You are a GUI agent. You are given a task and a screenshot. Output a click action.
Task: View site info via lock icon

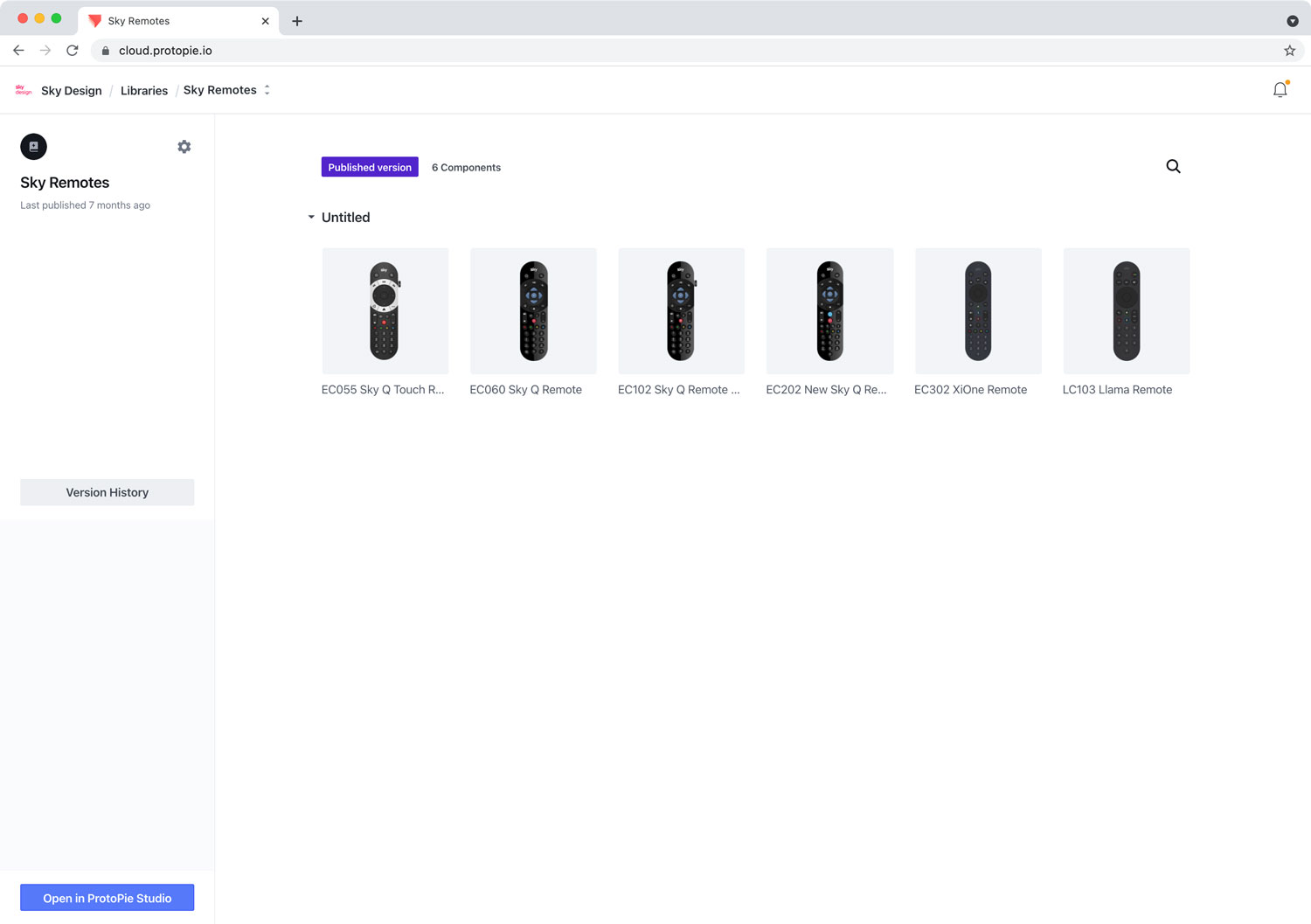(x=106, y=51)
